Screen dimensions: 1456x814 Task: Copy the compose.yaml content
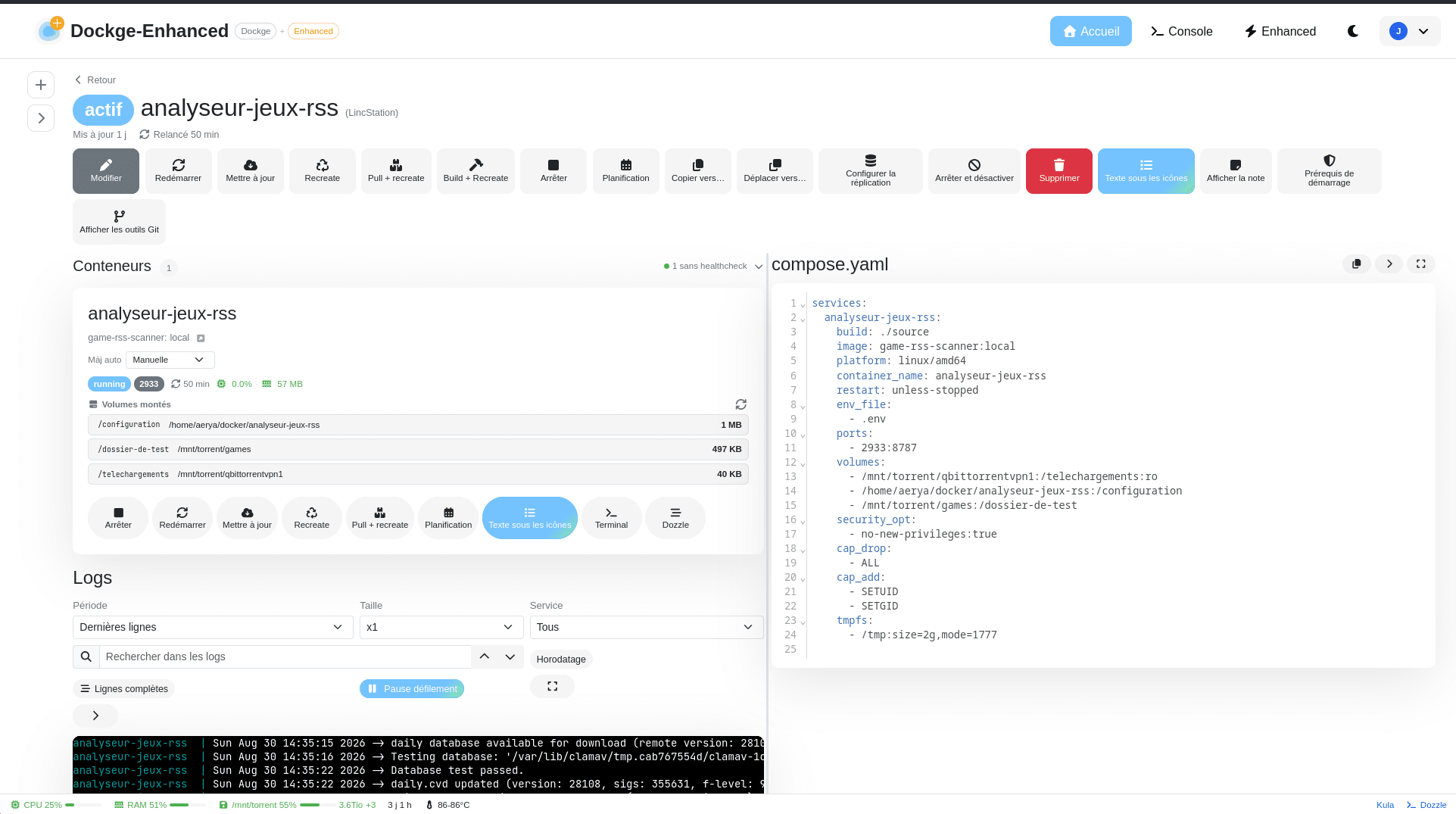click(x=1357, y=264)
